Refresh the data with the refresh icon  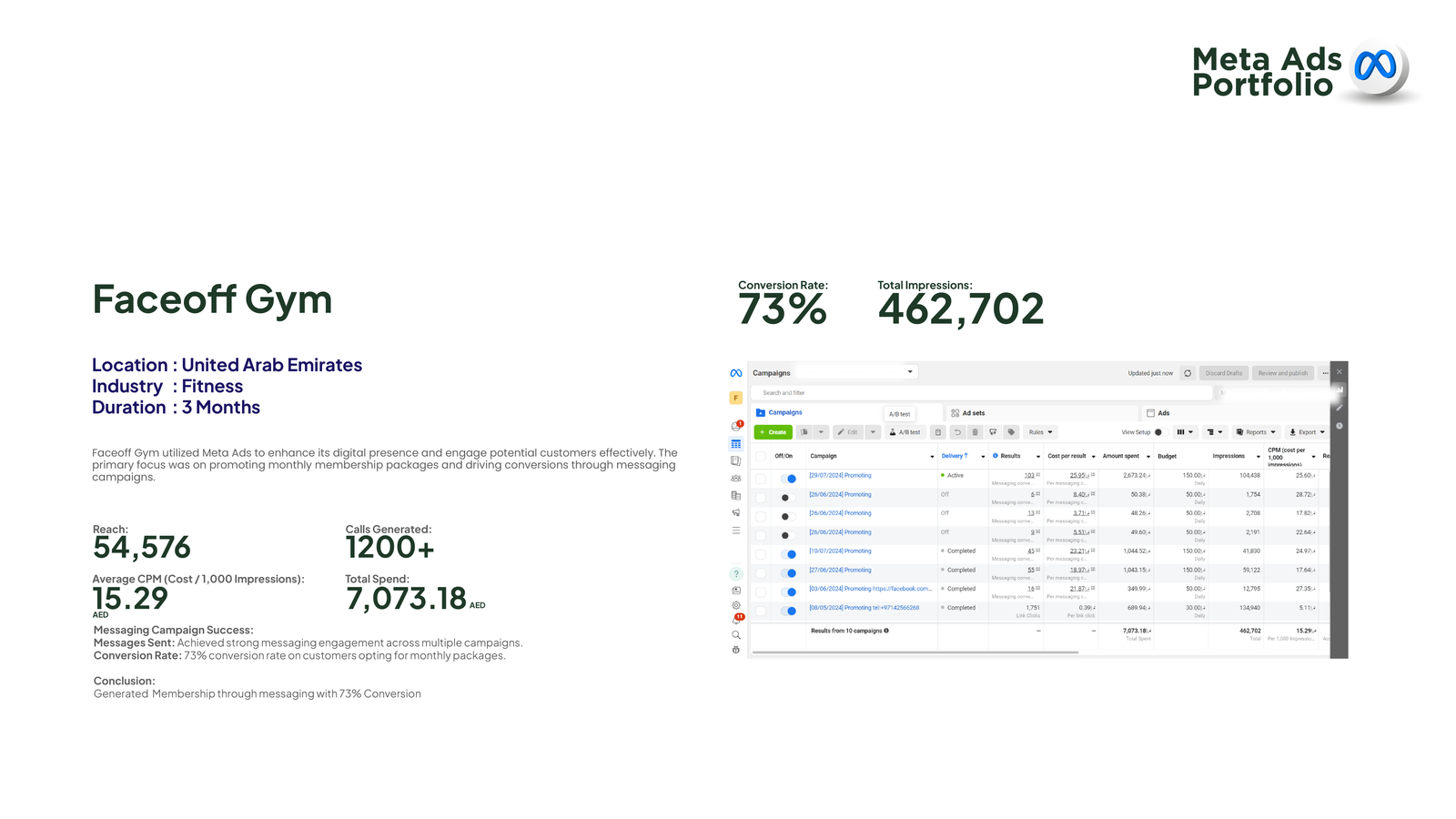pyautogui.click(x=1188, y=373)
